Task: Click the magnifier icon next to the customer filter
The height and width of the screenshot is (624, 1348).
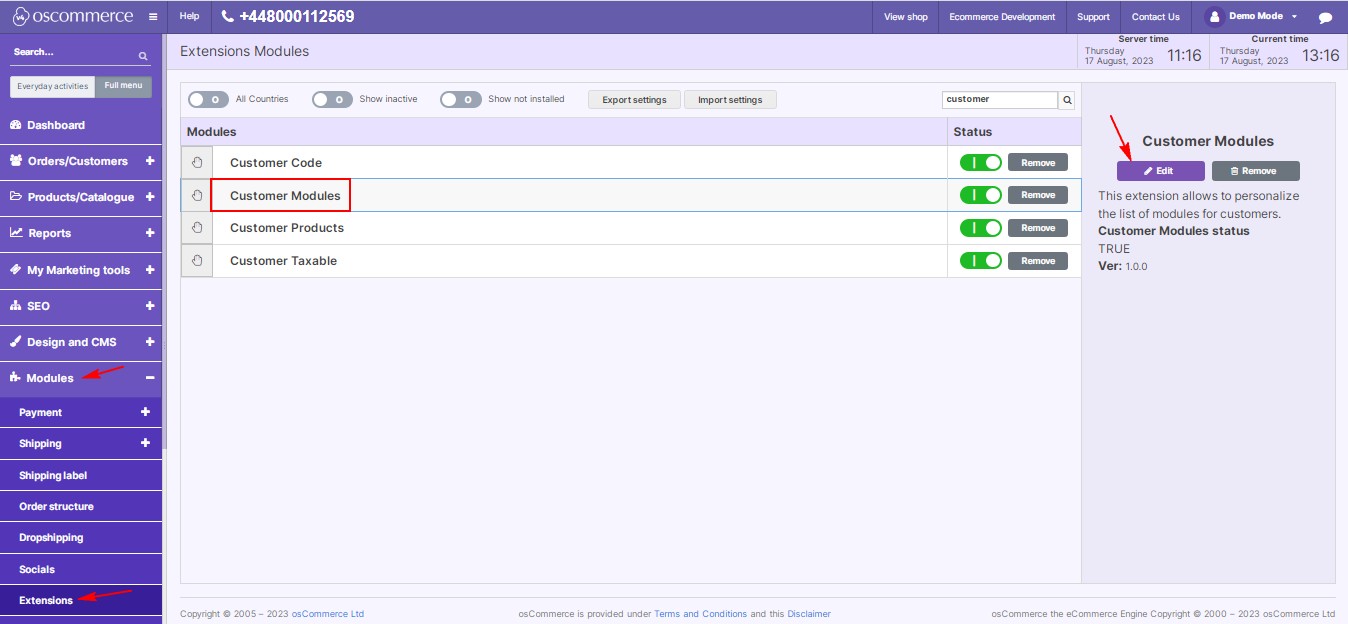Action: point(1066,99)
